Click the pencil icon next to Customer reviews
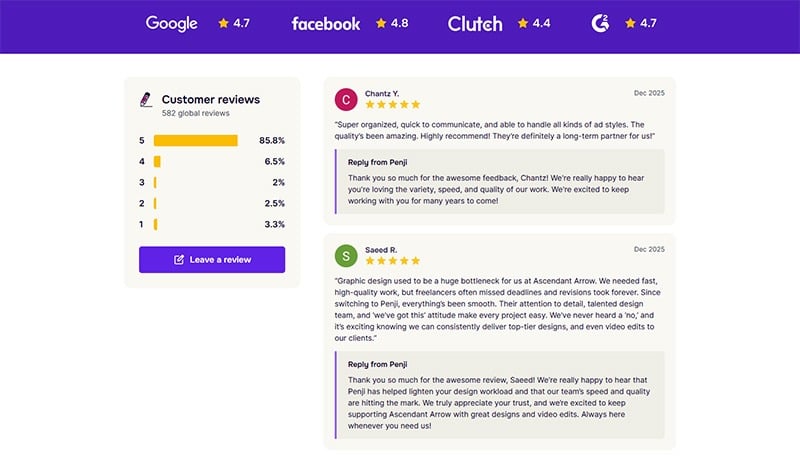Screen dimensions: 800x457 pyautogui.click(x=146, y=100)
